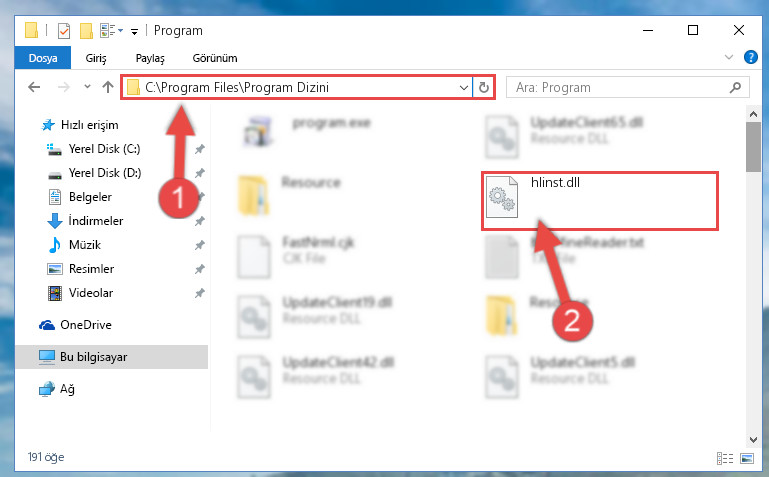This screenshot has height=477, width=769.
Task: Switch to details view icon
Action: (x=725, y=458)
